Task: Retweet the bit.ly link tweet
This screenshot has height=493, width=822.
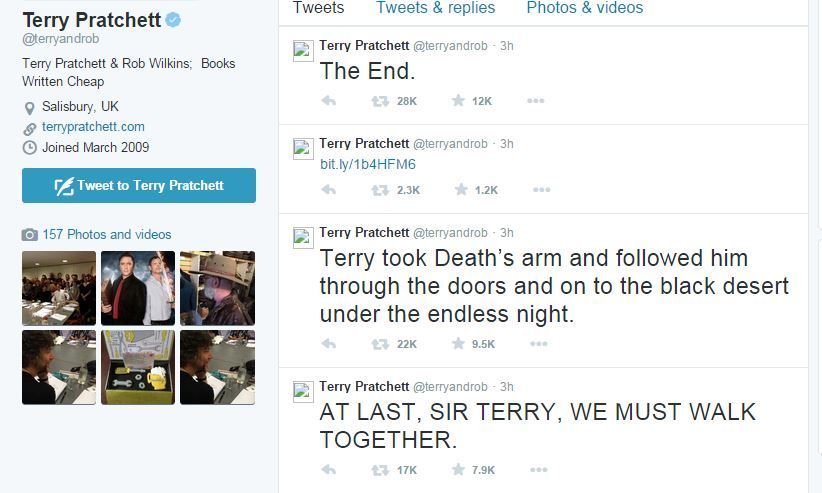Action: pos(380,190)
